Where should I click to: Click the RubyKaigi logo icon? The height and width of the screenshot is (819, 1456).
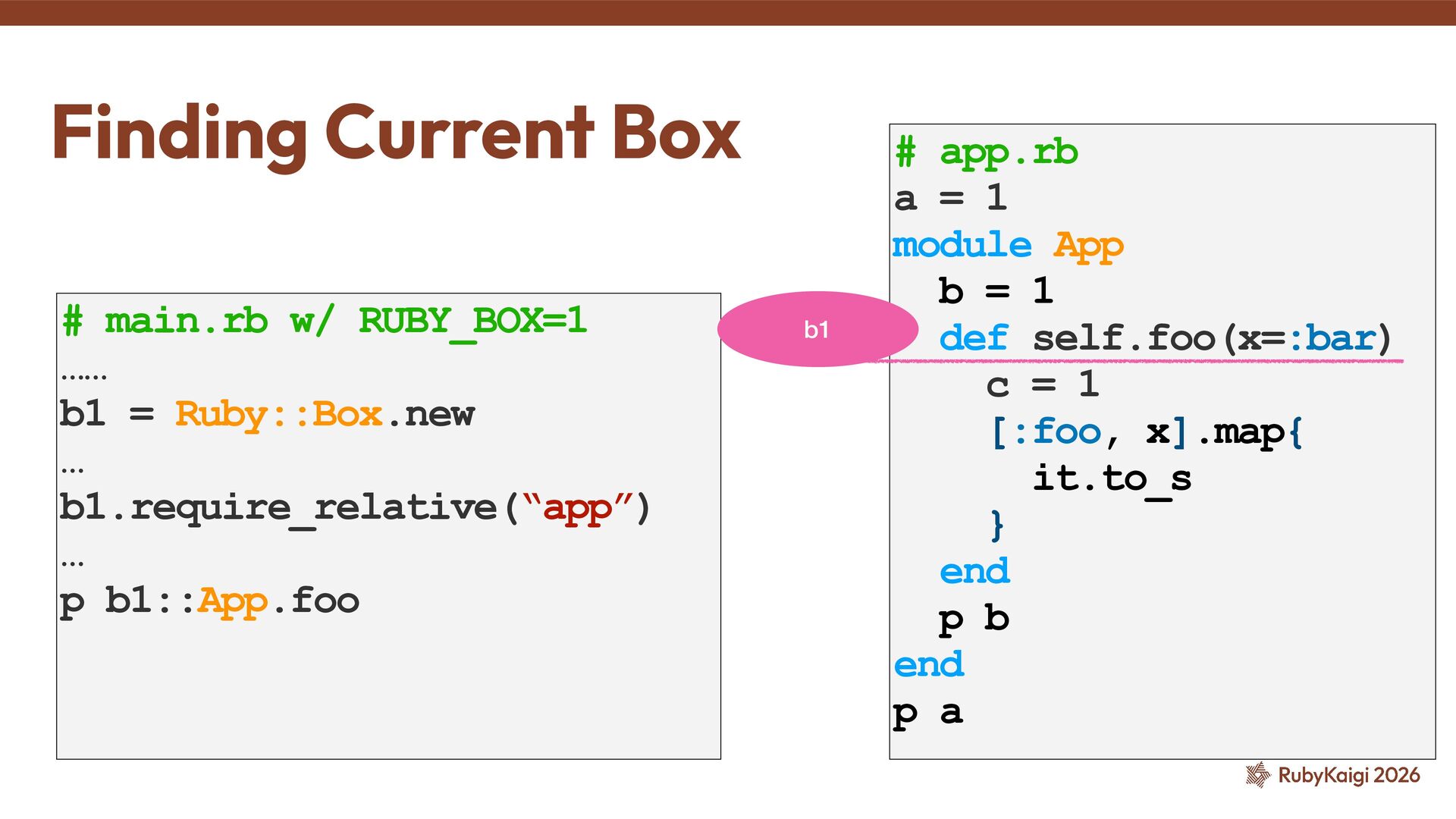pyautogui.click(x=1257, y=774)
